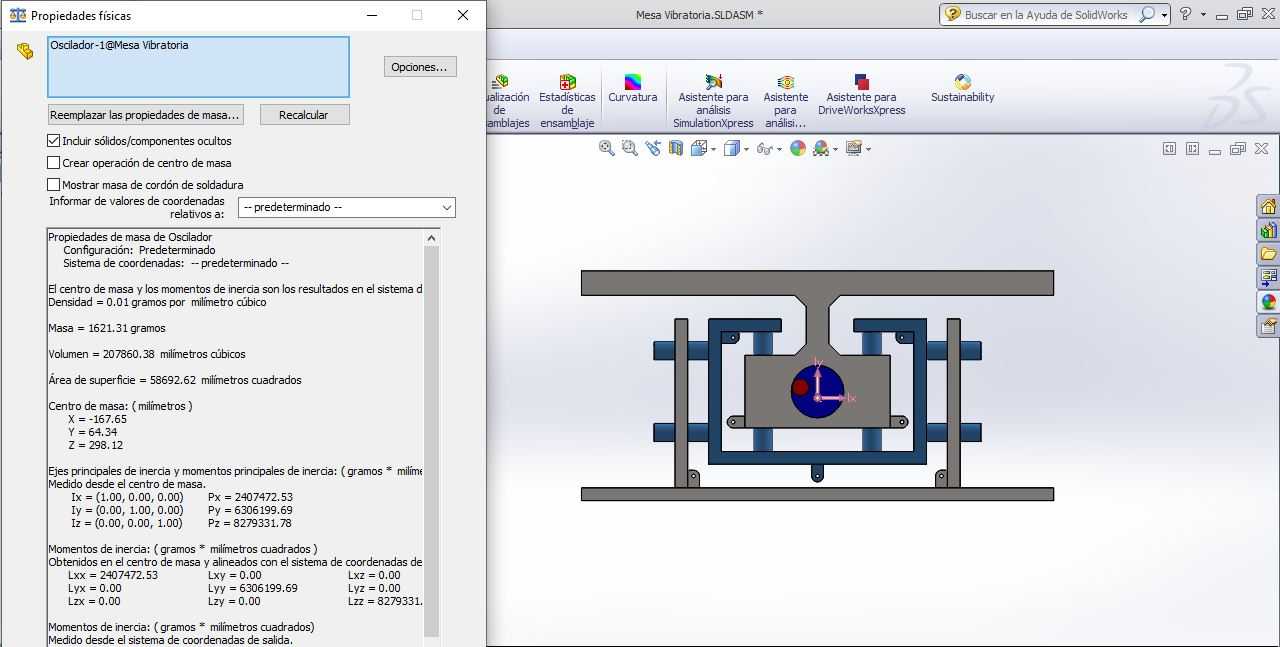Click the Hide/Show Items glasses icon

point(764,148)
